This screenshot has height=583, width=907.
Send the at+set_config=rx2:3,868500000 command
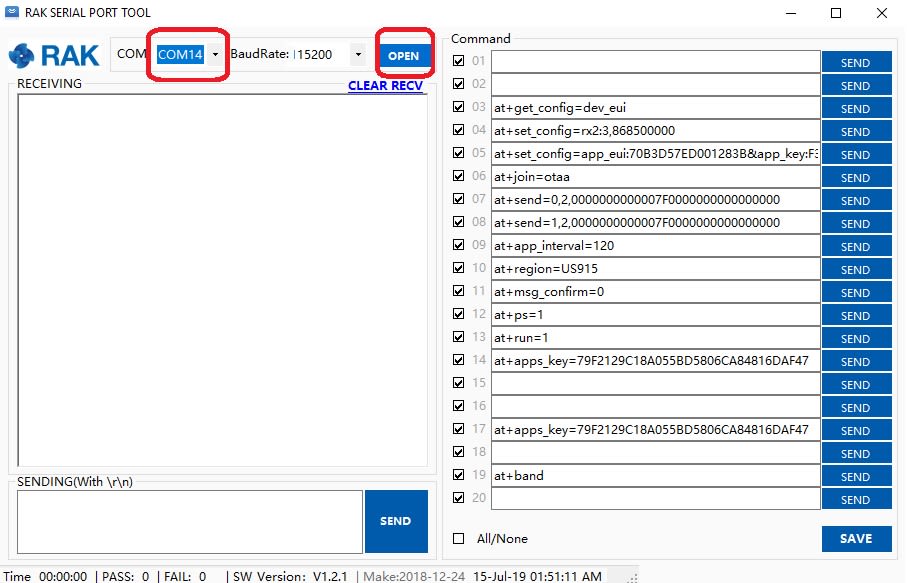pyautogui.click(x=856, y=132)
